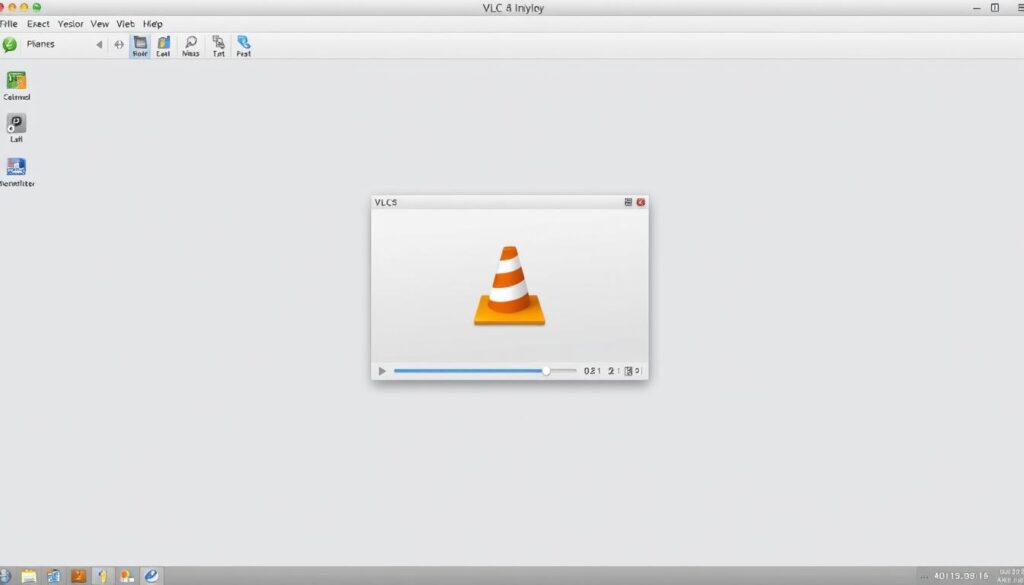
Task: Click the taskbar clock readout
Action: 961,576
